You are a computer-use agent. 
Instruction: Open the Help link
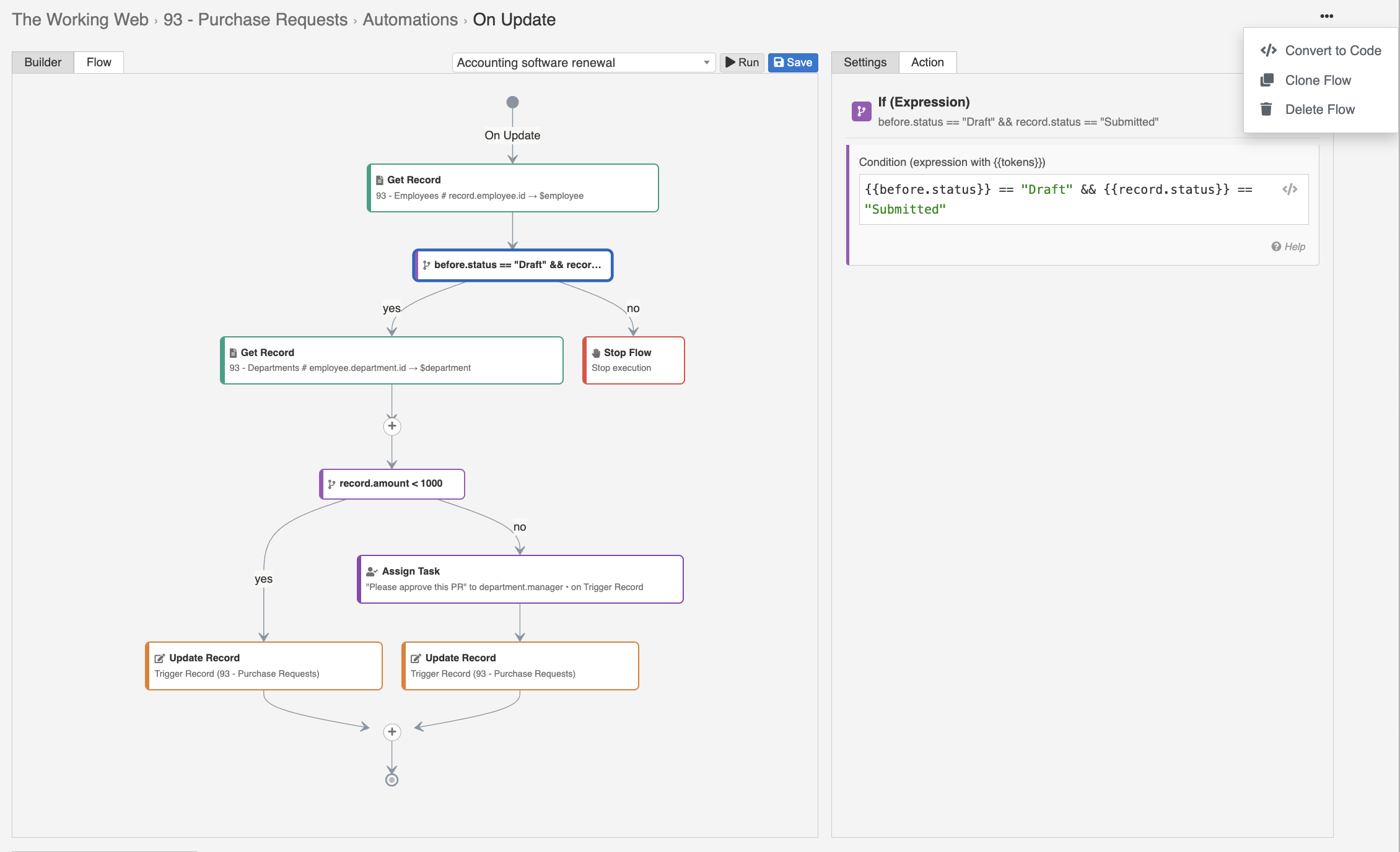click(1288, 246)
